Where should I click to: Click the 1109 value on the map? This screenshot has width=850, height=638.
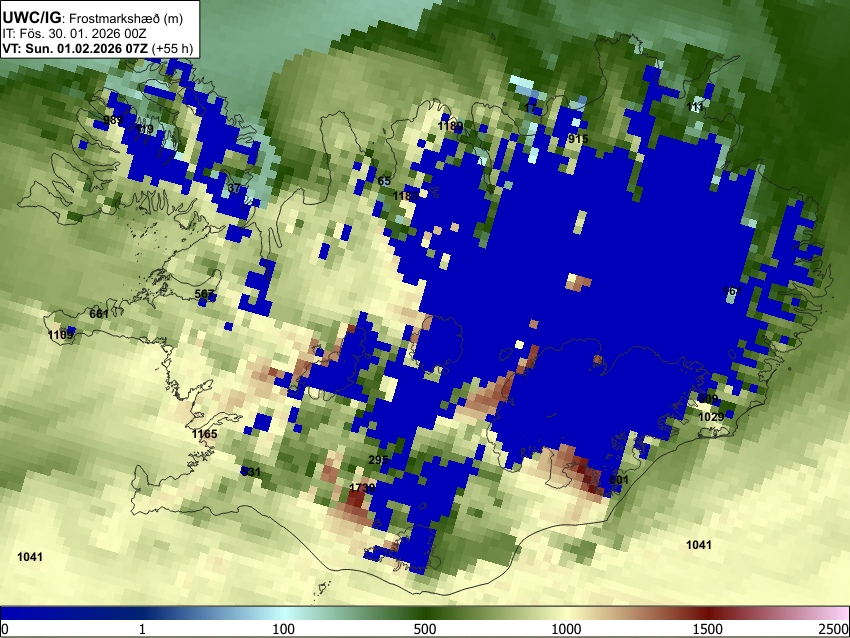[x=60, y=335]
